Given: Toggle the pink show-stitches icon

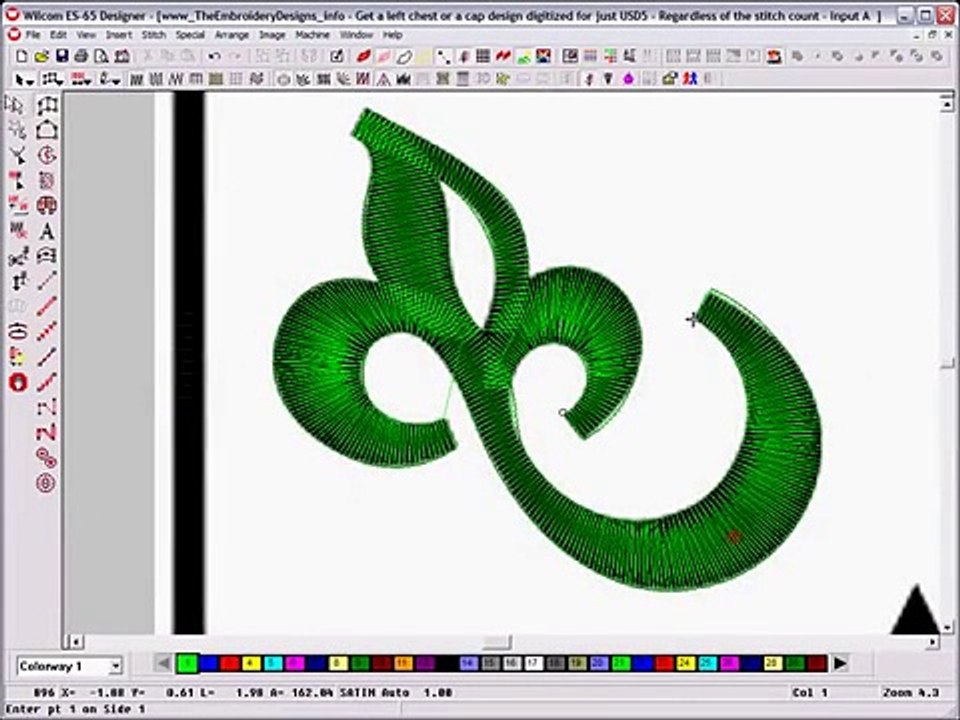Looking at the screenshot, I should (384, 57).
